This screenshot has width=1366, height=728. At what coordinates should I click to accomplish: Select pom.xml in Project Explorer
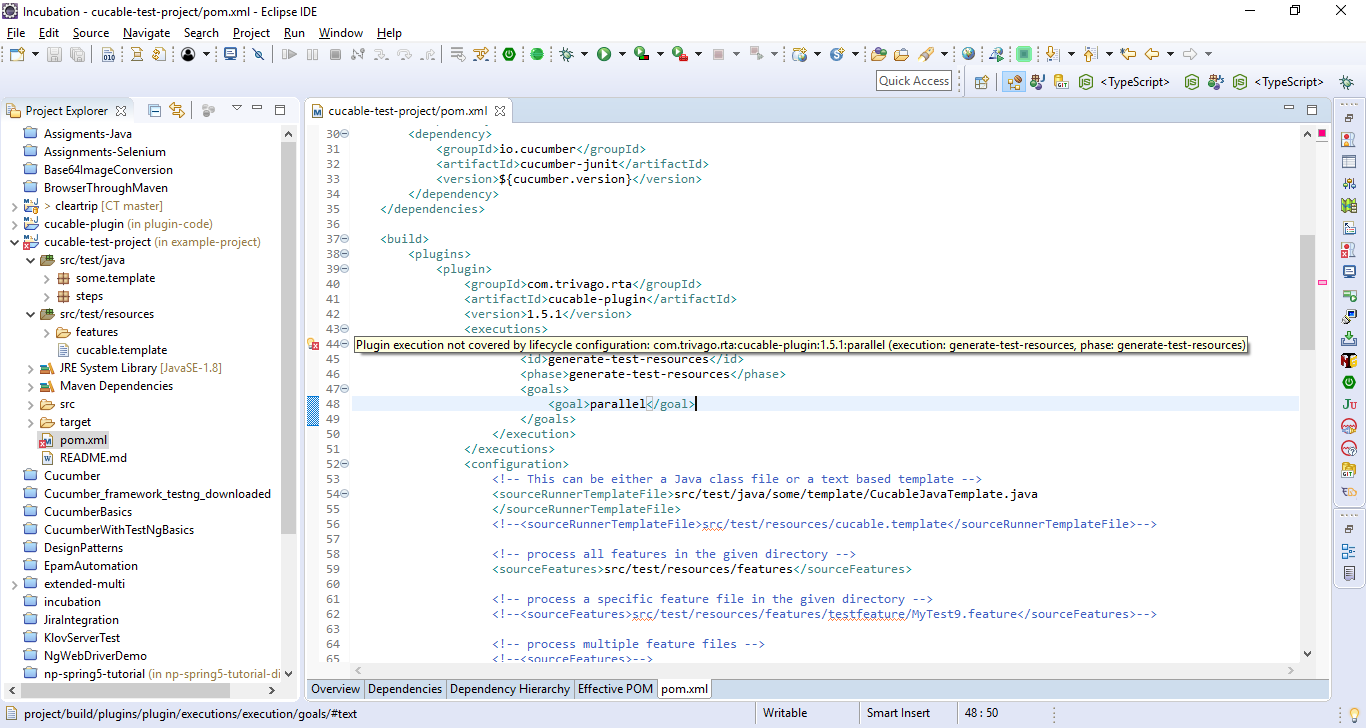tap(83, 440)
